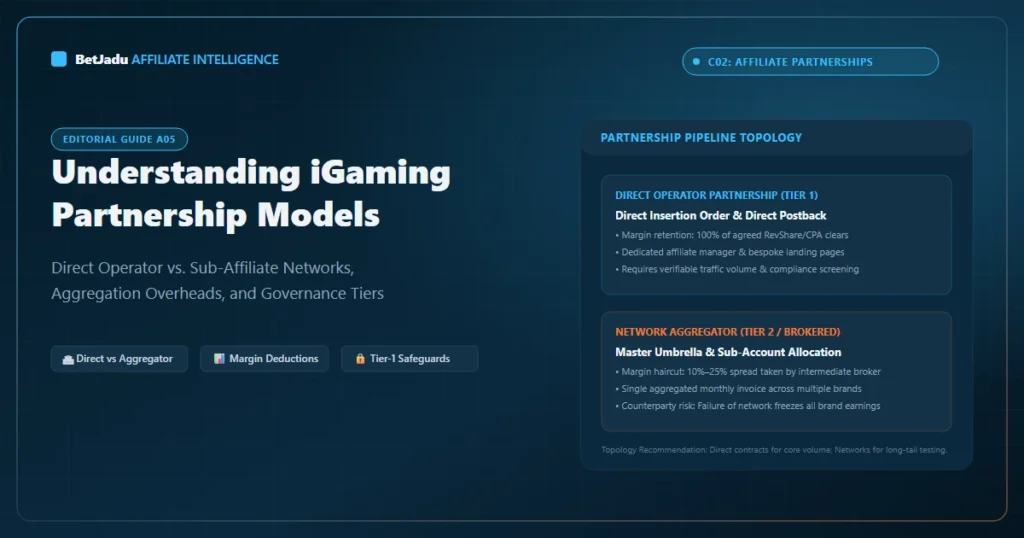Click the AFFILIATE INTELLIGENCE header text
This screenshot has height=538, width=1024.
tap(205, 59)
